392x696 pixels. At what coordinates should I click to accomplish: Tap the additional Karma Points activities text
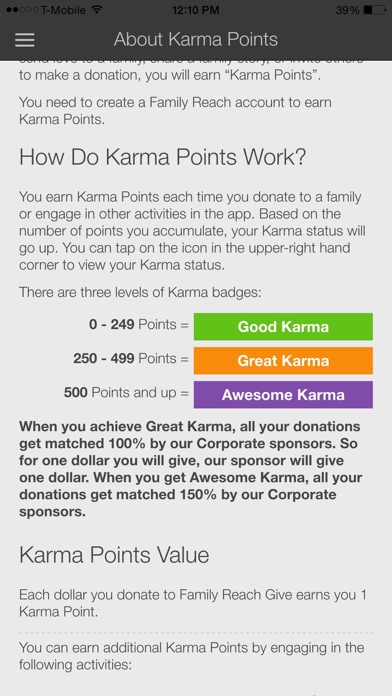[x=191, y=656]
